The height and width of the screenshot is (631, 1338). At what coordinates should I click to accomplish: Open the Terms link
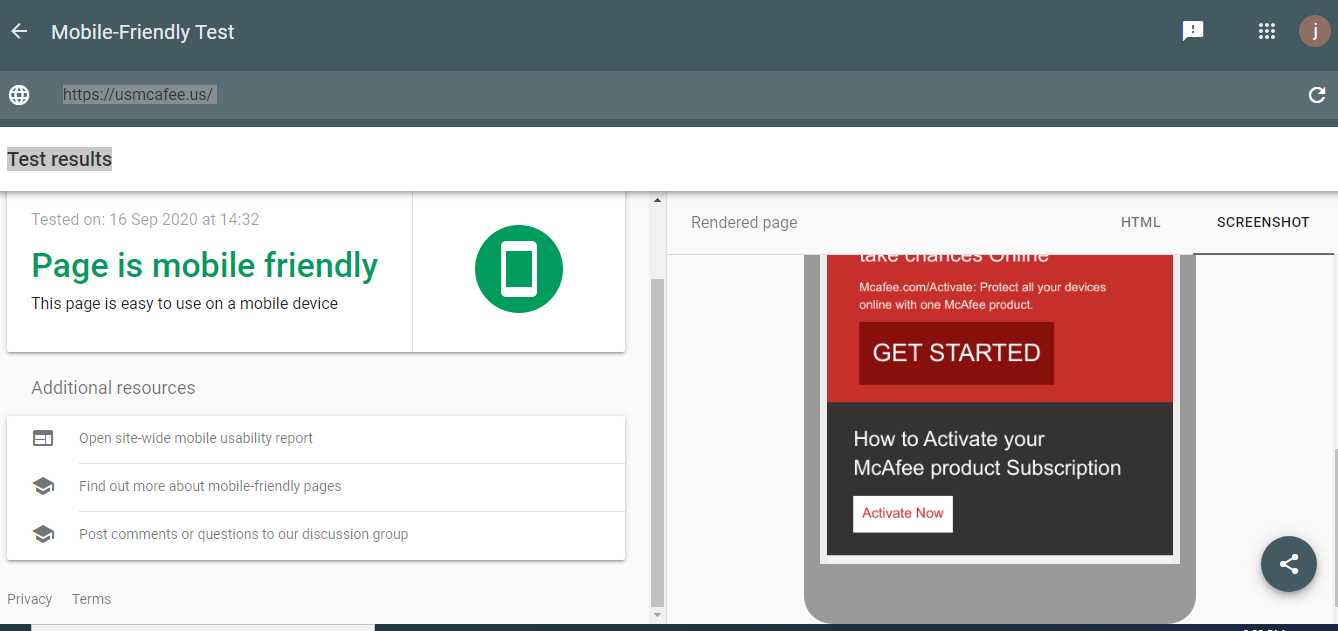91,599
